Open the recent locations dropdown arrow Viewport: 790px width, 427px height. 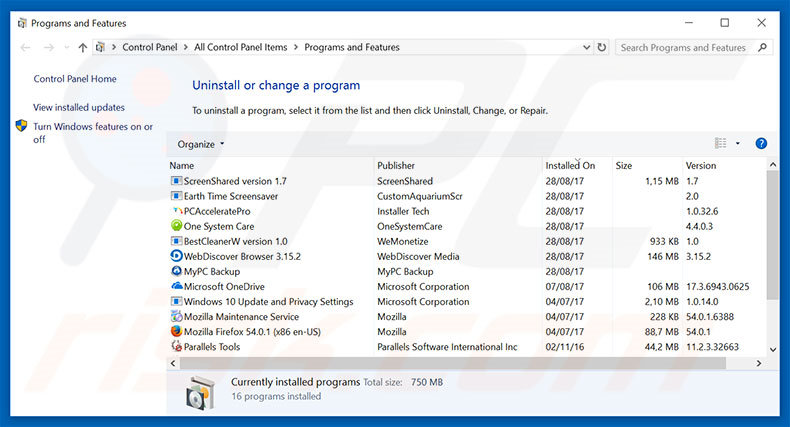coord(67,47)
